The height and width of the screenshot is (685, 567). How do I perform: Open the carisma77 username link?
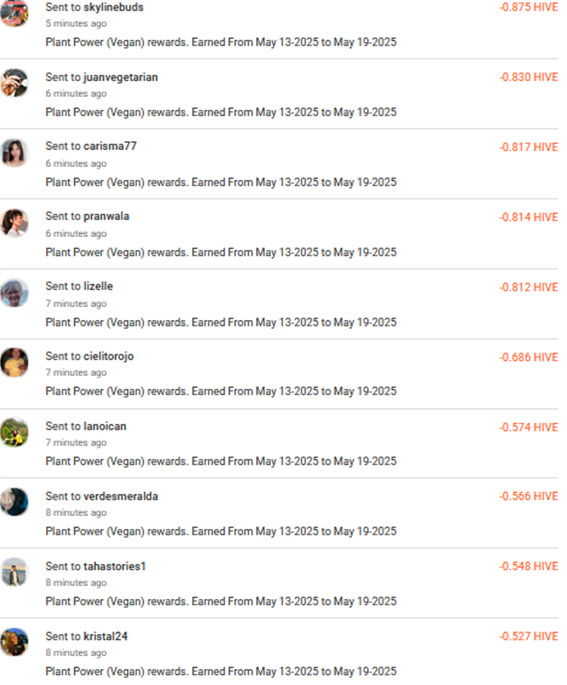(110, 146)
